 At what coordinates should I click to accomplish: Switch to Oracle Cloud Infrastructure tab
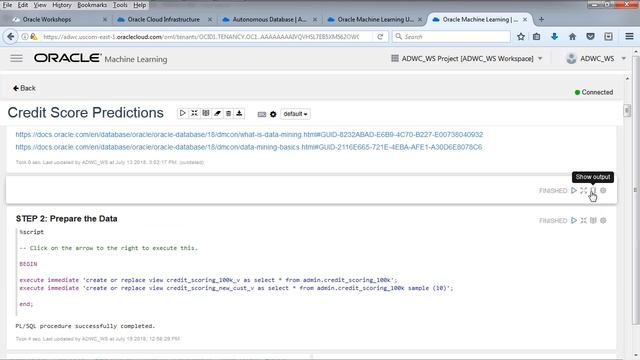[164, 20]
